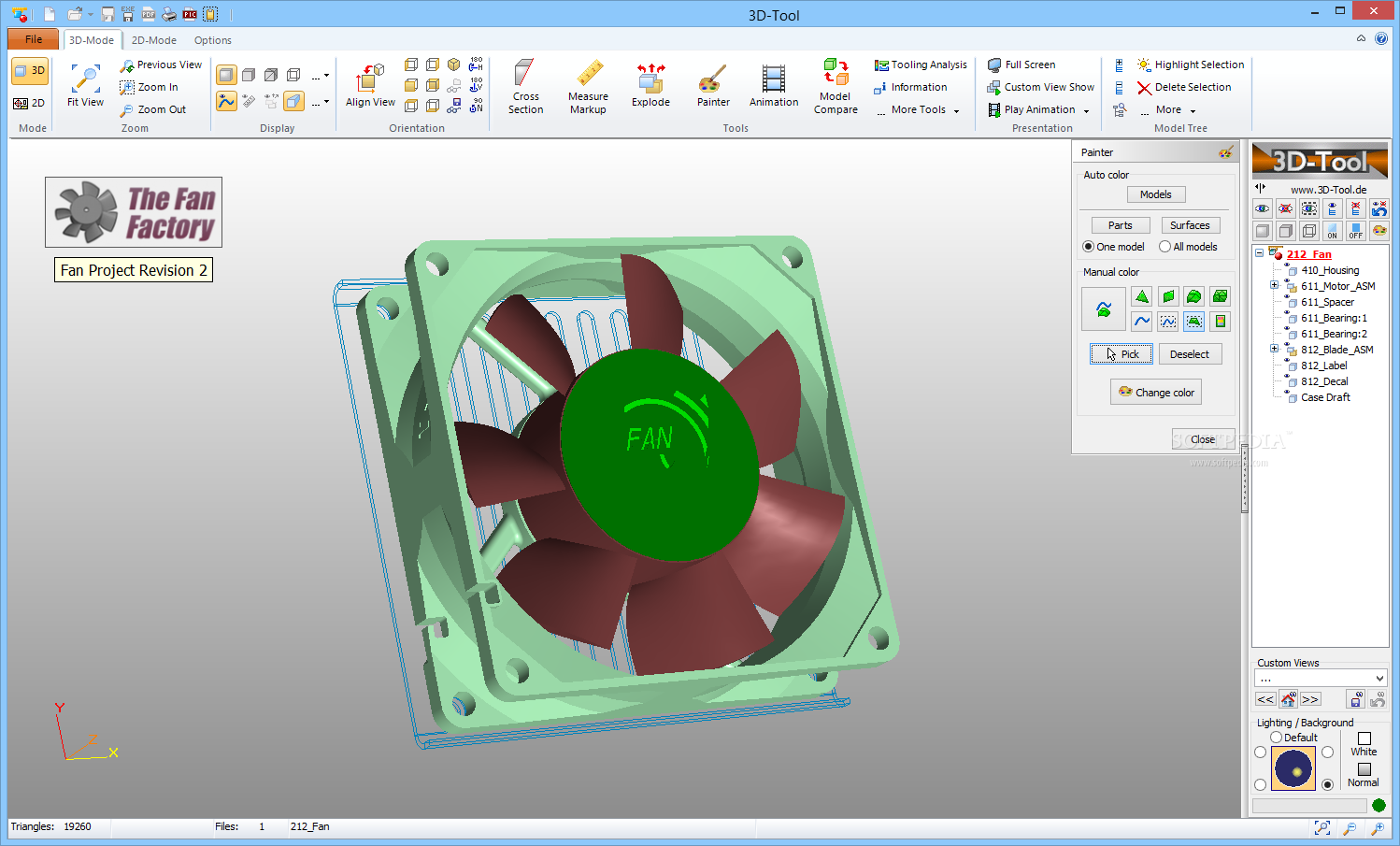Open the Measure Markup tool
This screenshot has height=846, width=1400.
click(x=588, y=88)
